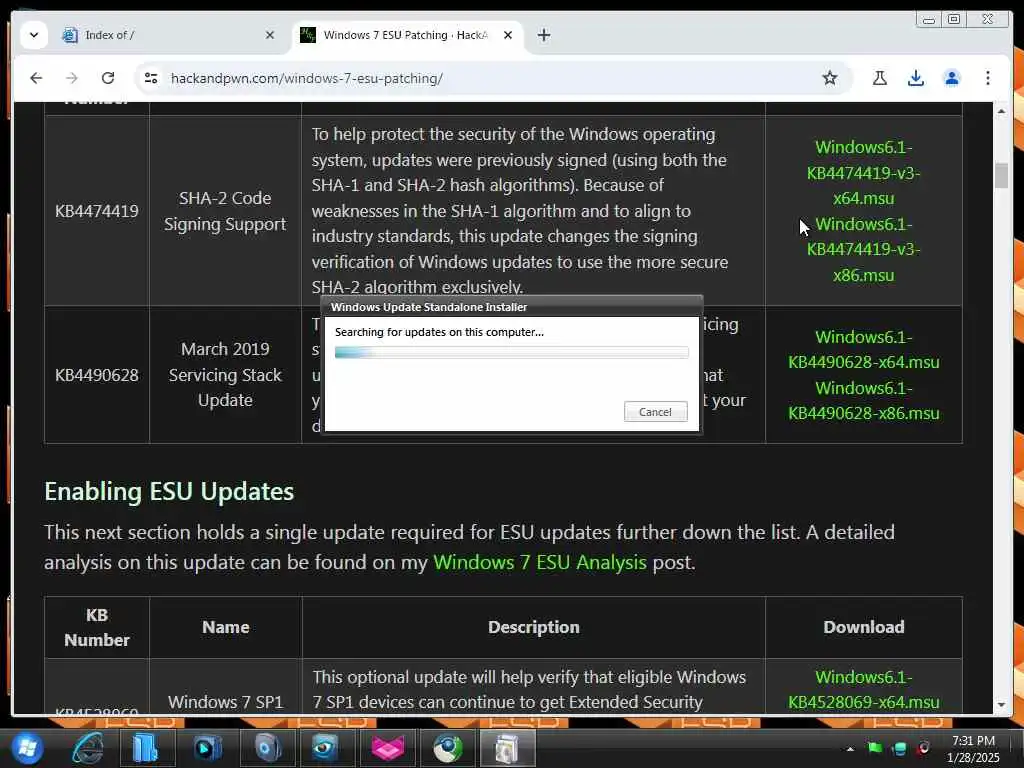1024x768 pixels.
Task: Open the muted volume tray icon
Action: pos(923,748)
